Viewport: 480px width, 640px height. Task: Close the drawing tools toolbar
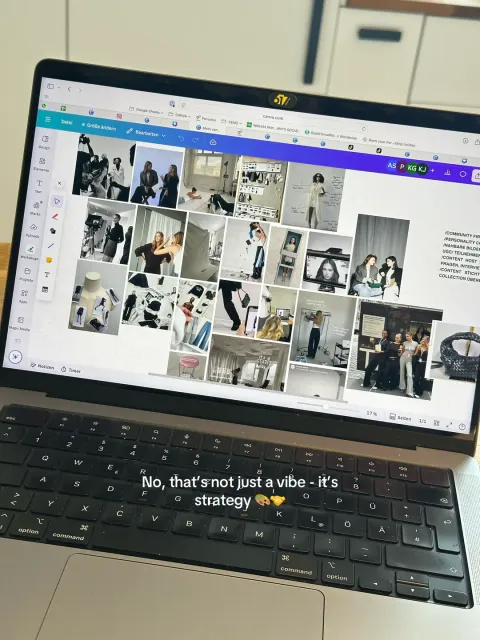(60, 183)
